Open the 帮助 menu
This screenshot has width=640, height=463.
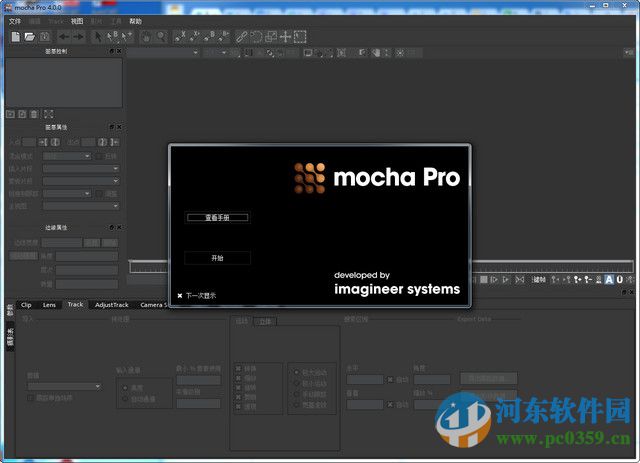tap(136, 21)
